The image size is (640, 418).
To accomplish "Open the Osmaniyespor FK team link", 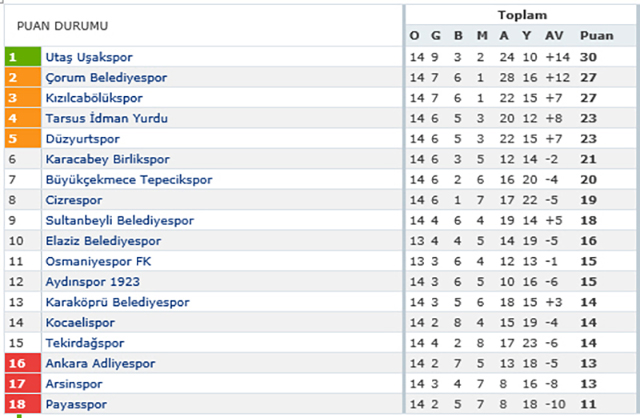I will click(x=98, y=261).
